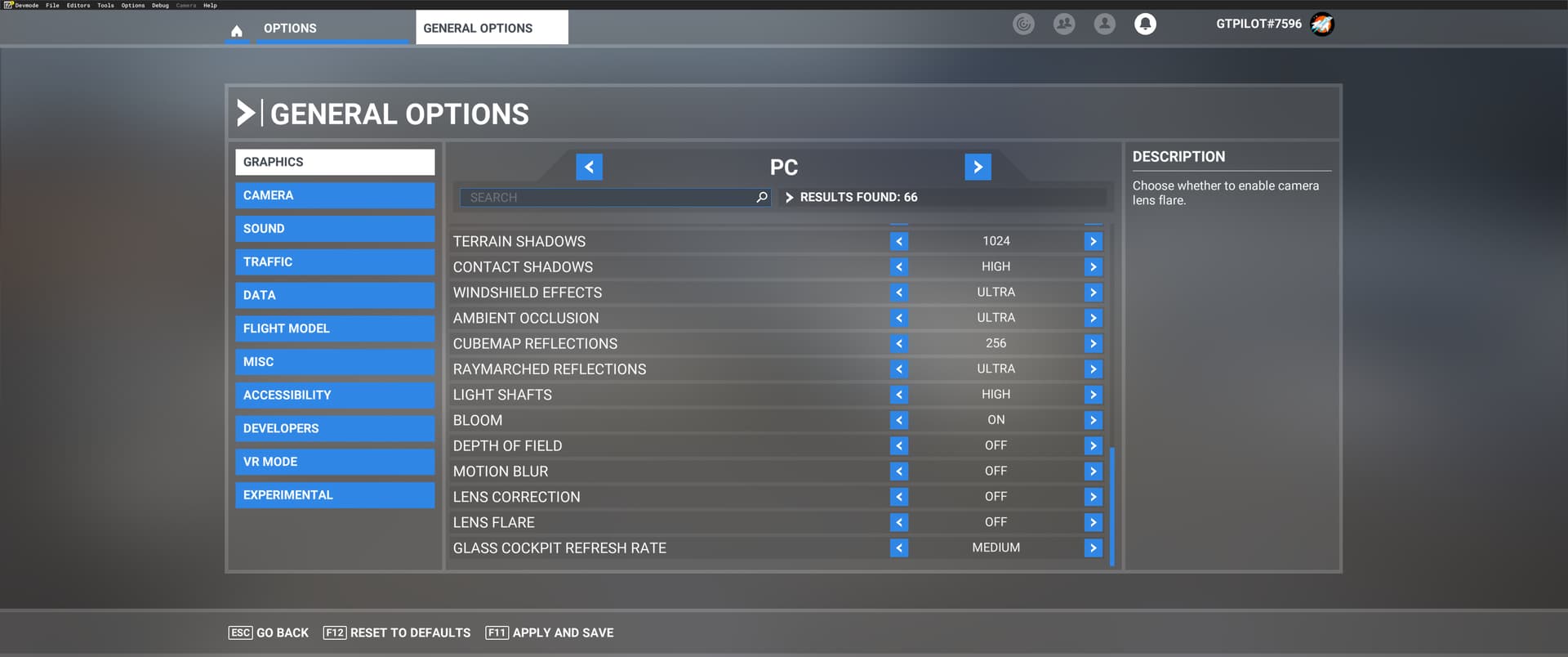Toggle Lens Flare with its right arrow
The image size is (1568, 657).
click(1093, 522)
